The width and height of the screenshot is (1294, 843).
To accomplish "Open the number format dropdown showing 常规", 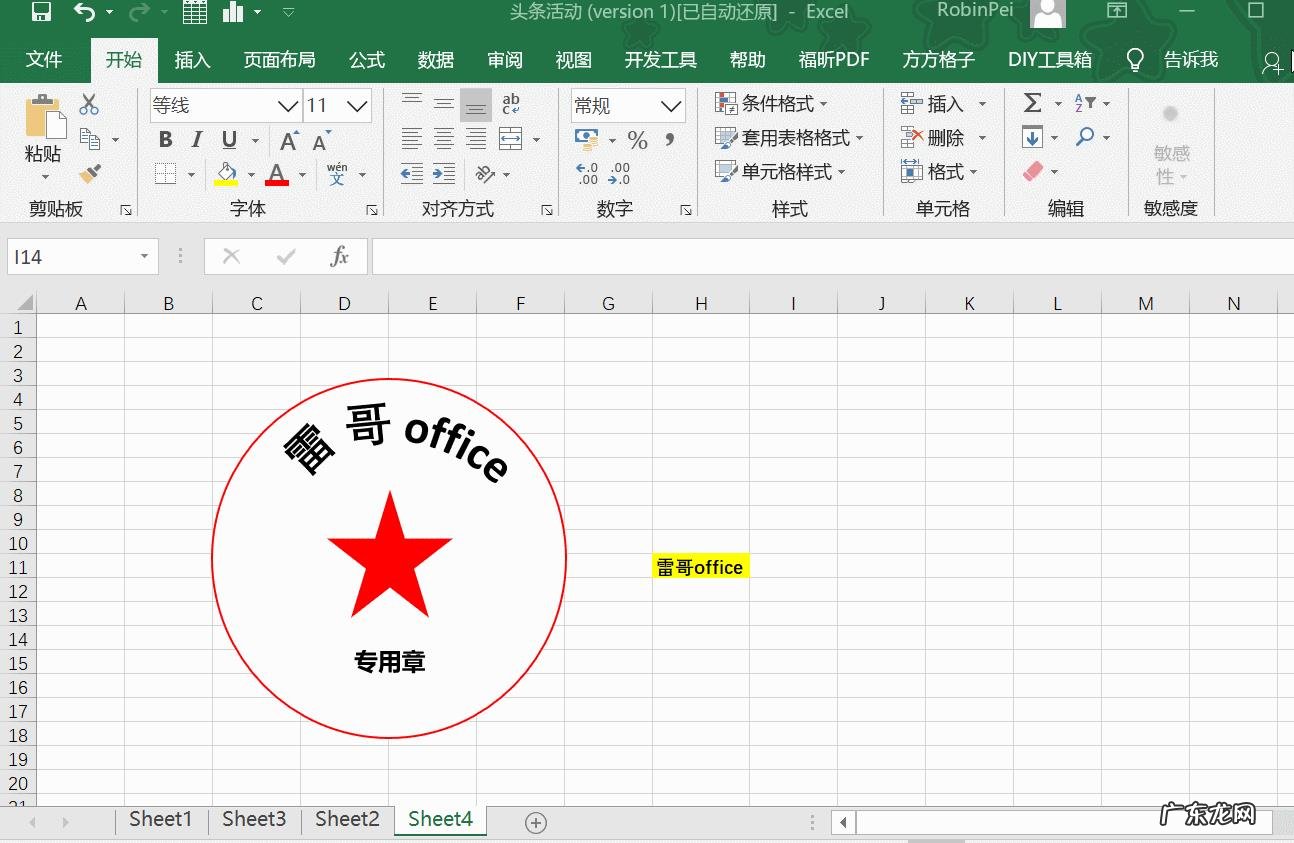I will [x=627, y=105].
